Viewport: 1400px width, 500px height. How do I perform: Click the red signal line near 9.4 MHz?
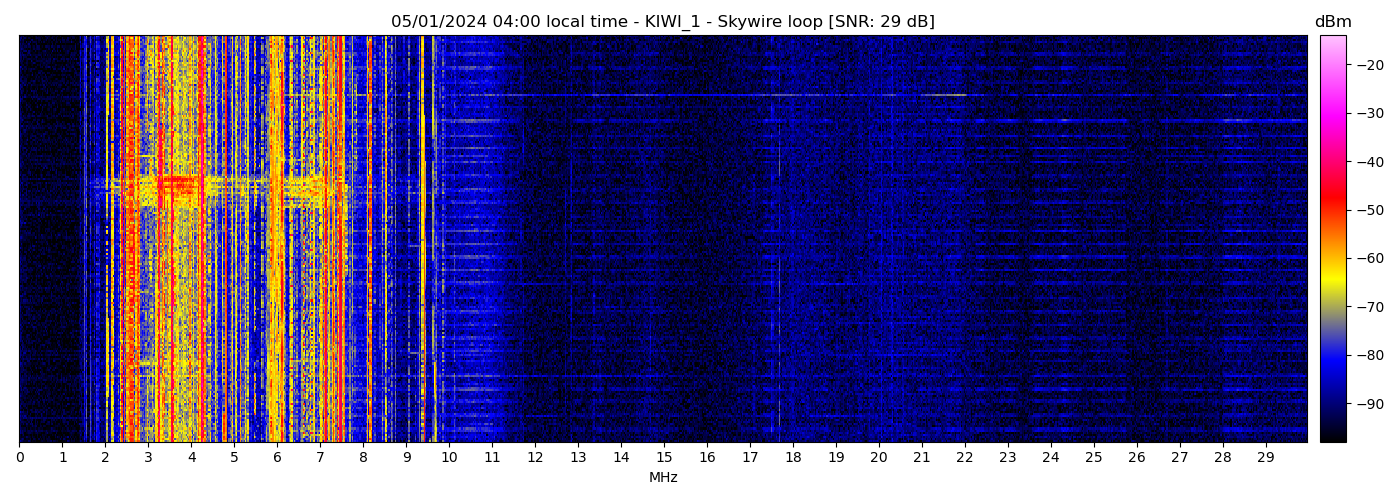pyautogui.click(x=423, y=300)
